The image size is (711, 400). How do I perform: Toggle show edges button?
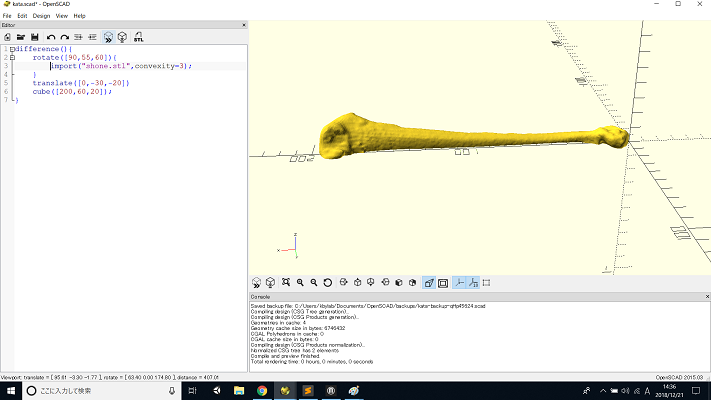487,283
